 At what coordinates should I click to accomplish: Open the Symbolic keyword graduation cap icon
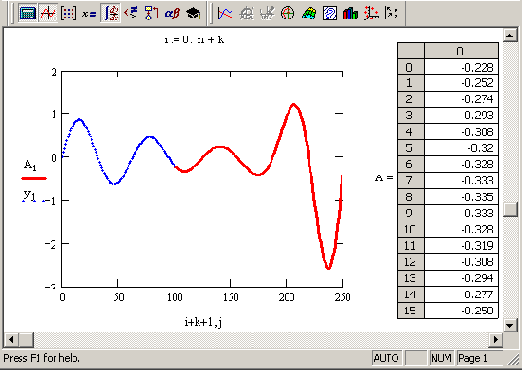pos(193,13)
